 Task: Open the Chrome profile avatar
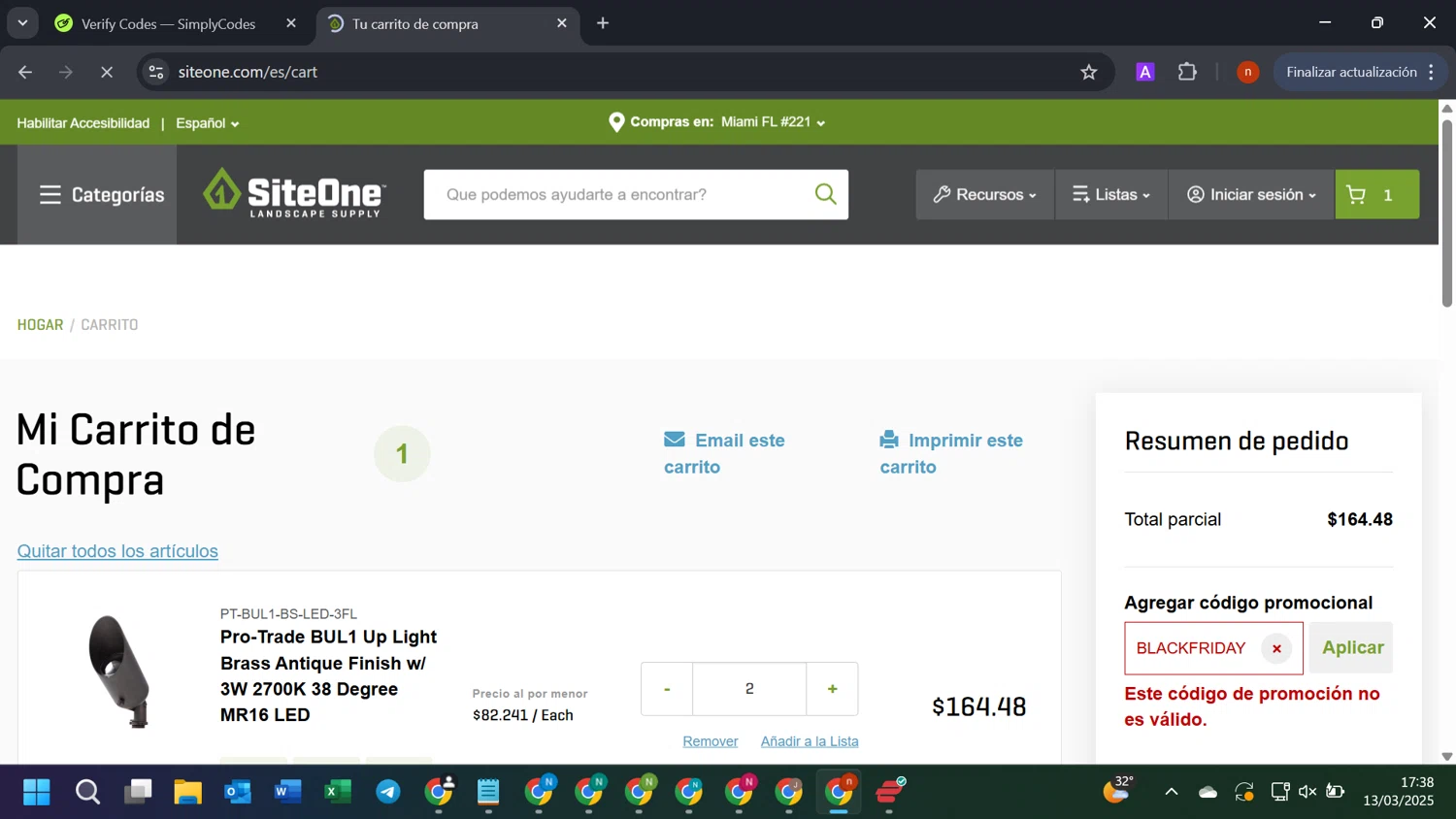tap(1247, 72)
